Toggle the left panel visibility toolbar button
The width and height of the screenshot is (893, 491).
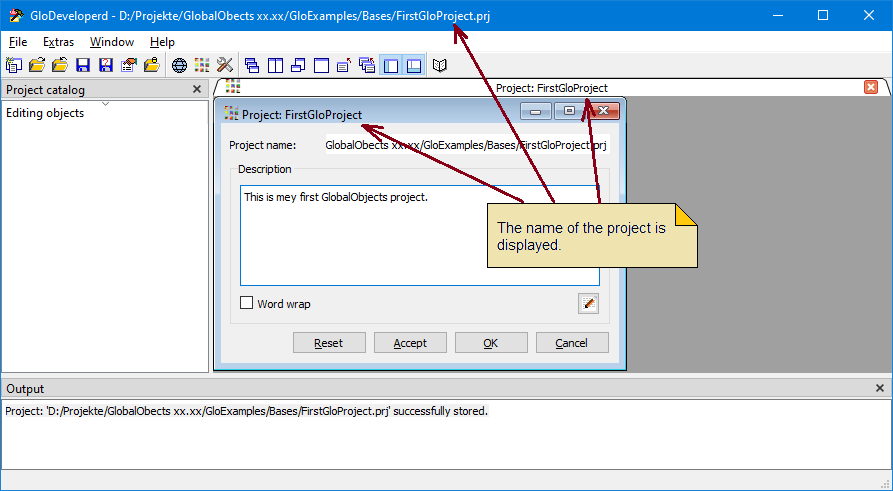[391, 65]
